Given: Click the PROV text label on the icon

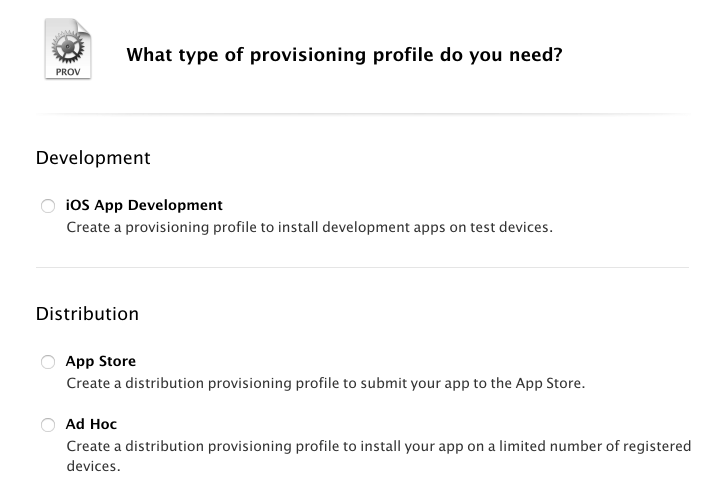Looking at the screenshot, I should point(67,70).
